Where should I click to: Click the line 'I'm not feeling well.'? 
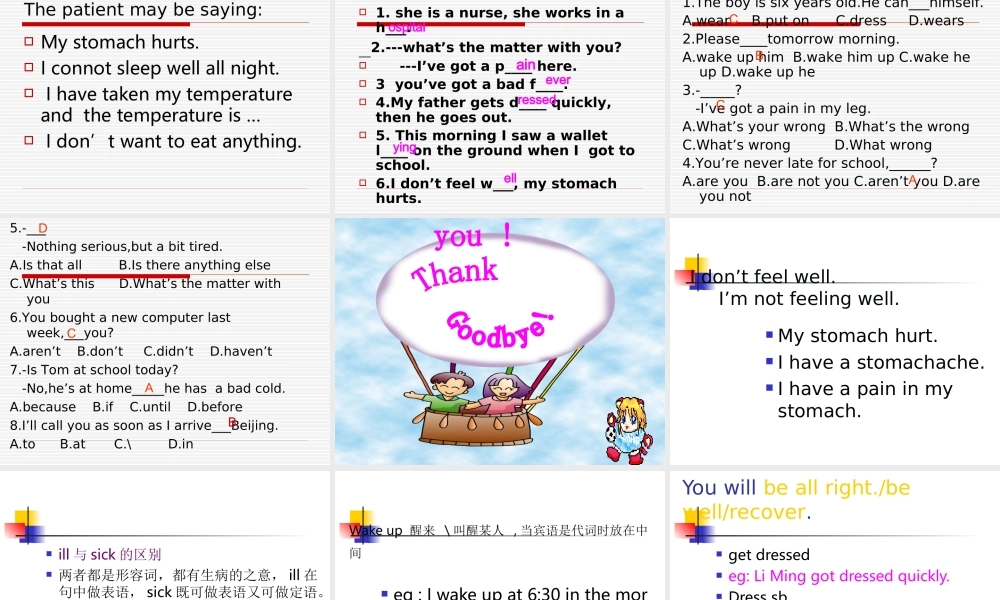[x=809, y=299]
